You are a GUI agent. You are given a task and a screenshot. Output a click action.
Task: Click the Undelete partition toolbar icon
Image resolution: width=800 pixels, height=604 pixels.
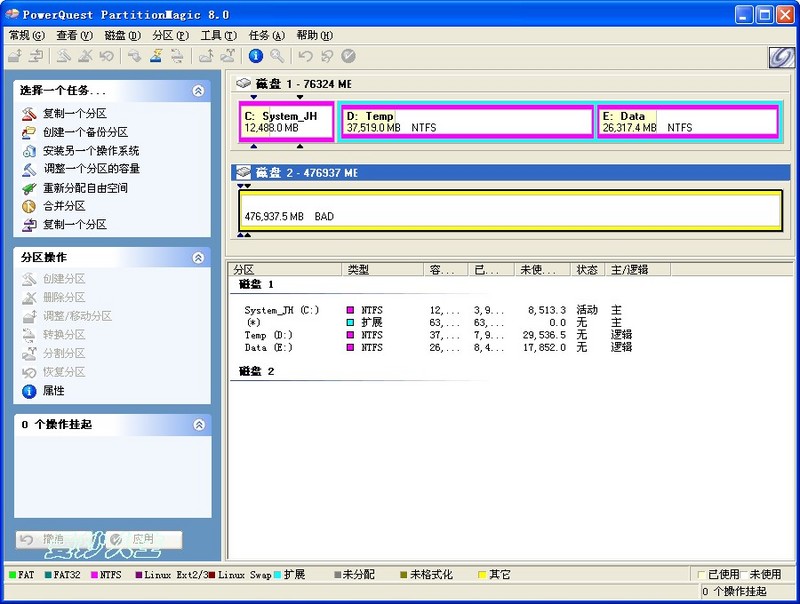click(106, 56)
